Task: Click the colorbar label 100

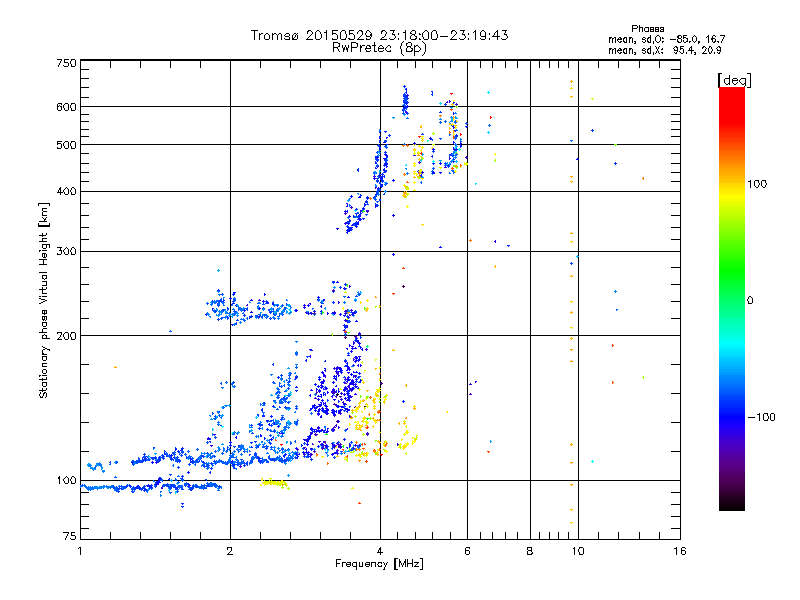Action: tap(757, 184)
